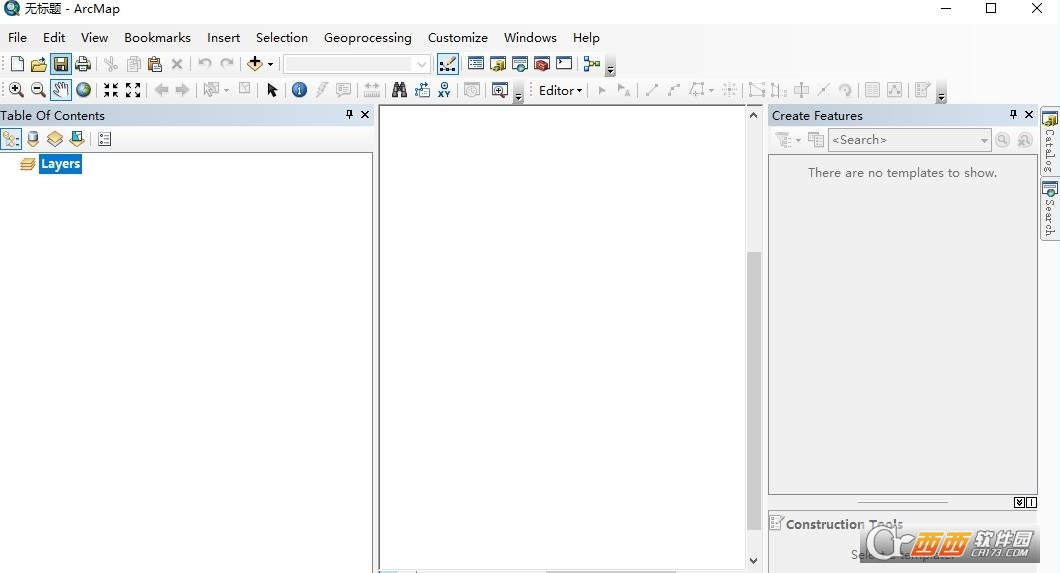1060x573 pixels.
Task: Open the Geoprocessing menu
Action: [x=368, y=38]
